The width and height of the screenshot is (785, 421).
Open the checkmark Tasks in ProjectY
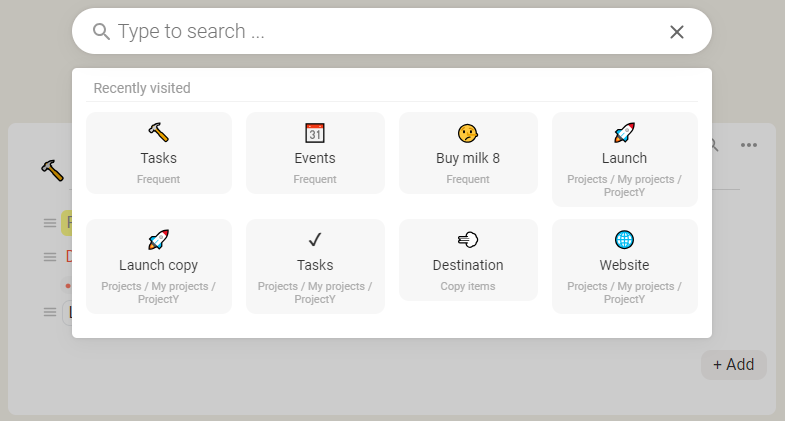click(315, 266)
